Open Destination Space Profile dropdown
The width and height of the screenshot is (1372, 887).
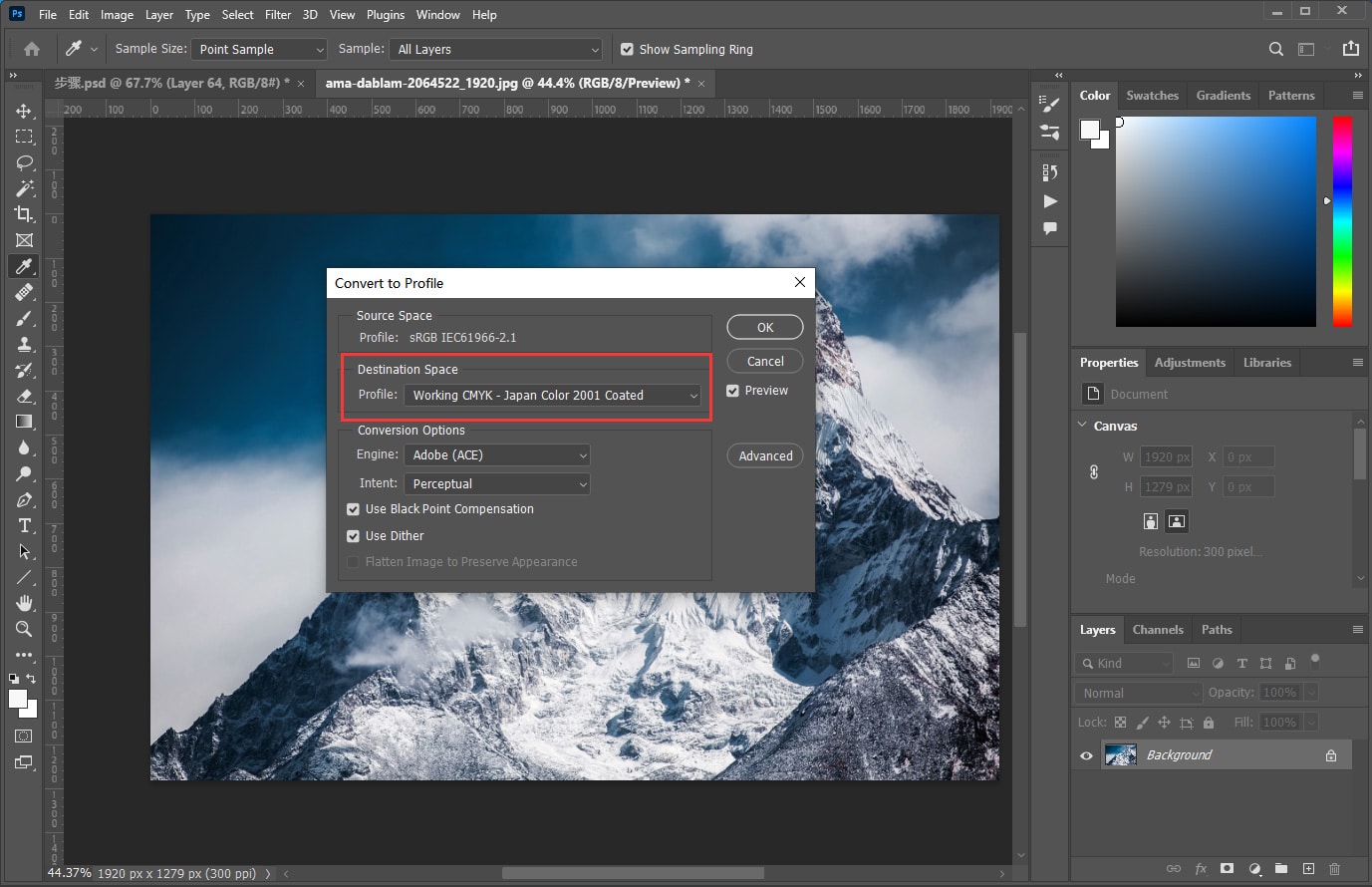click(552, 396)
